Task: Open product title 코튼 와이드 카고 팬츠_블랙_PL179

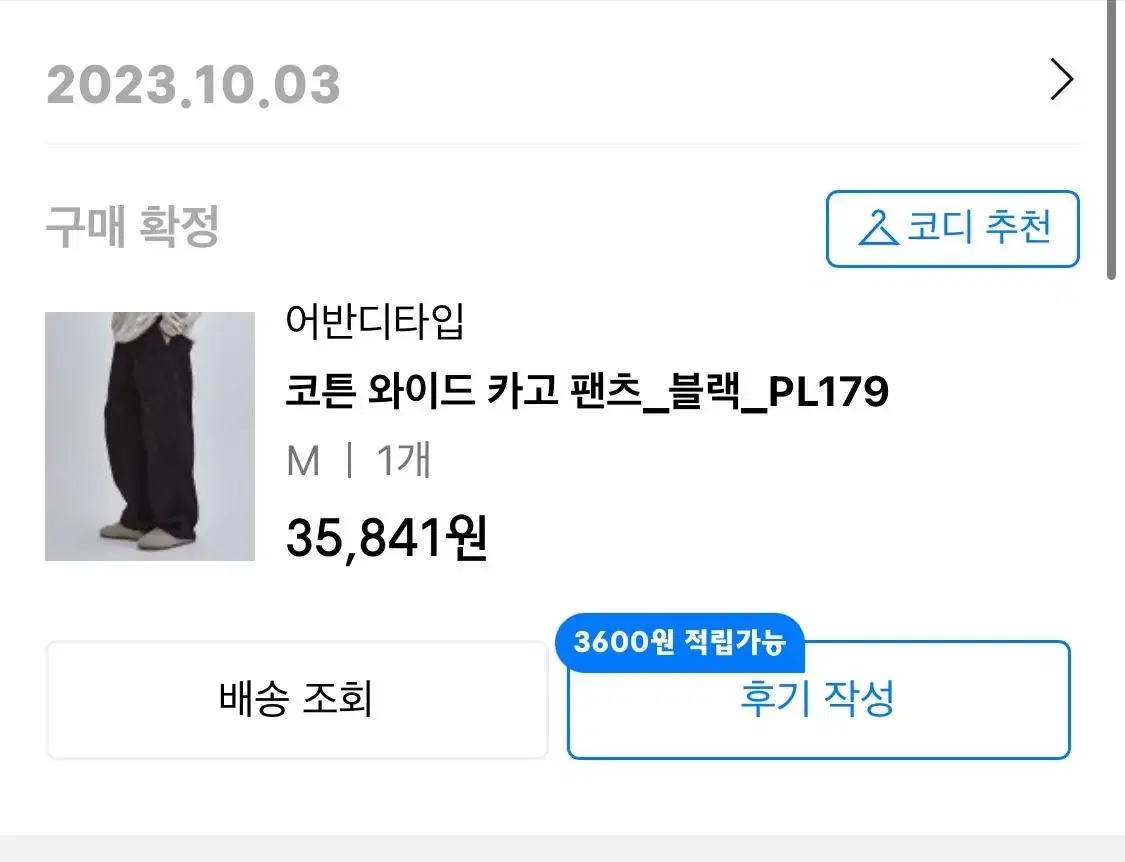Action: [x=587, y=391]
